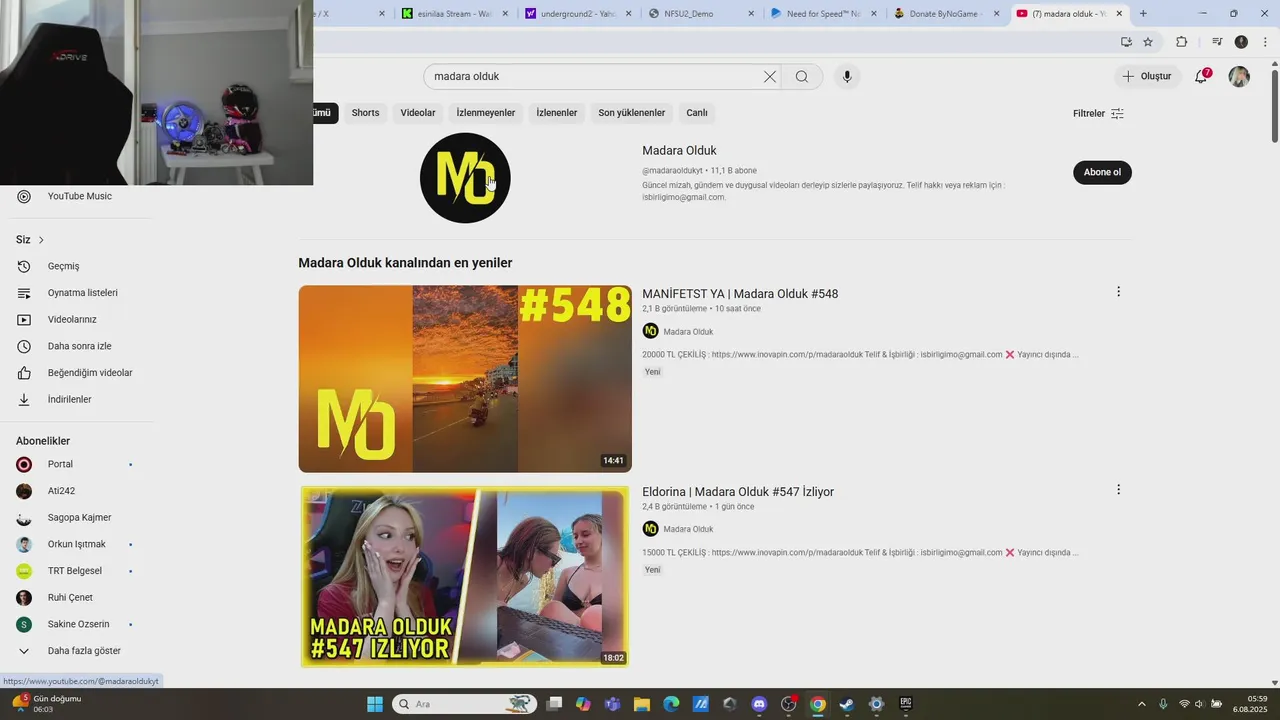Open Chrome profile avatar in toolbar
This screenshot has height=720, width=1280.
coord(1241,42)
